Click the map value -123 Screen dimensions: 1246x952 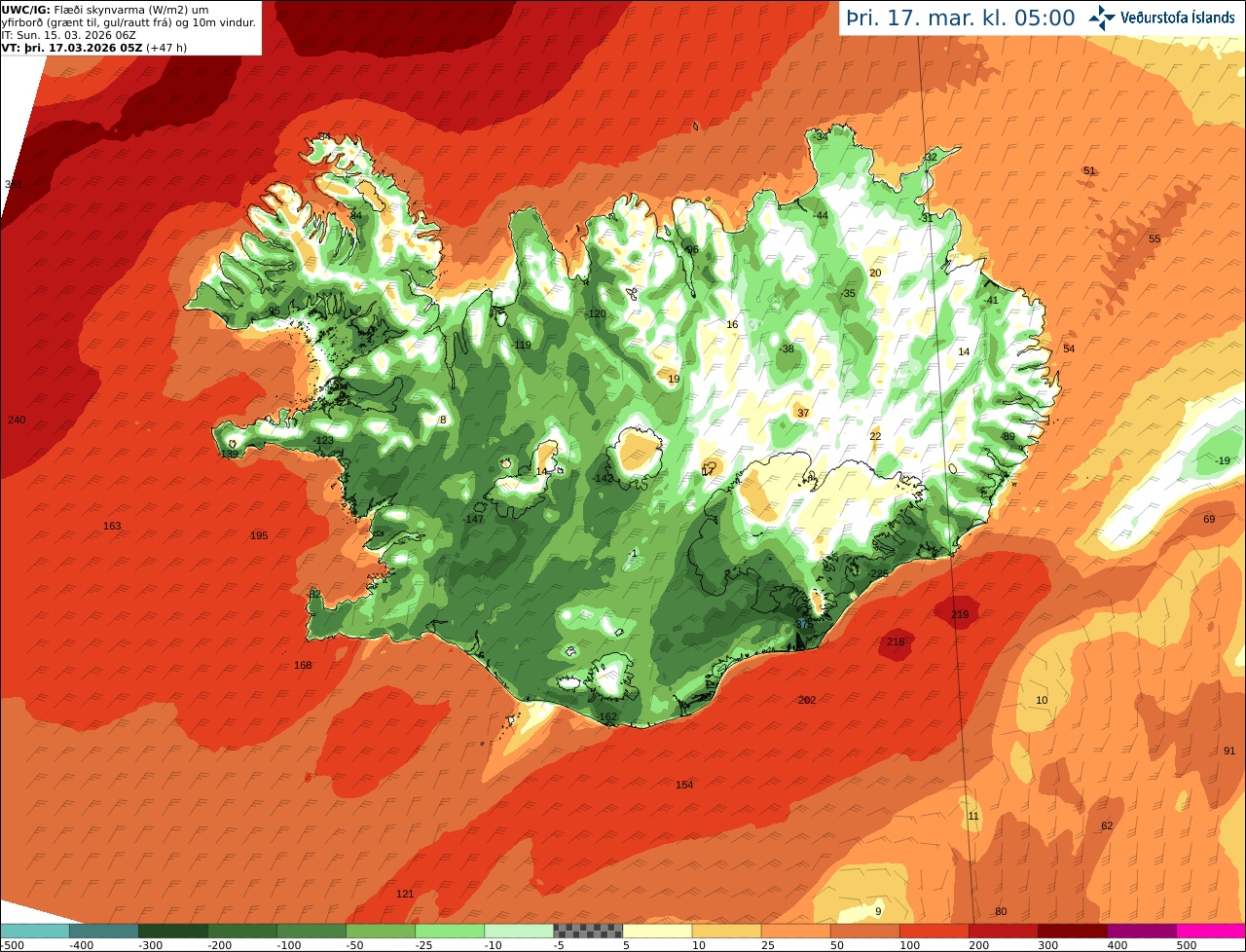click(323, 440)
